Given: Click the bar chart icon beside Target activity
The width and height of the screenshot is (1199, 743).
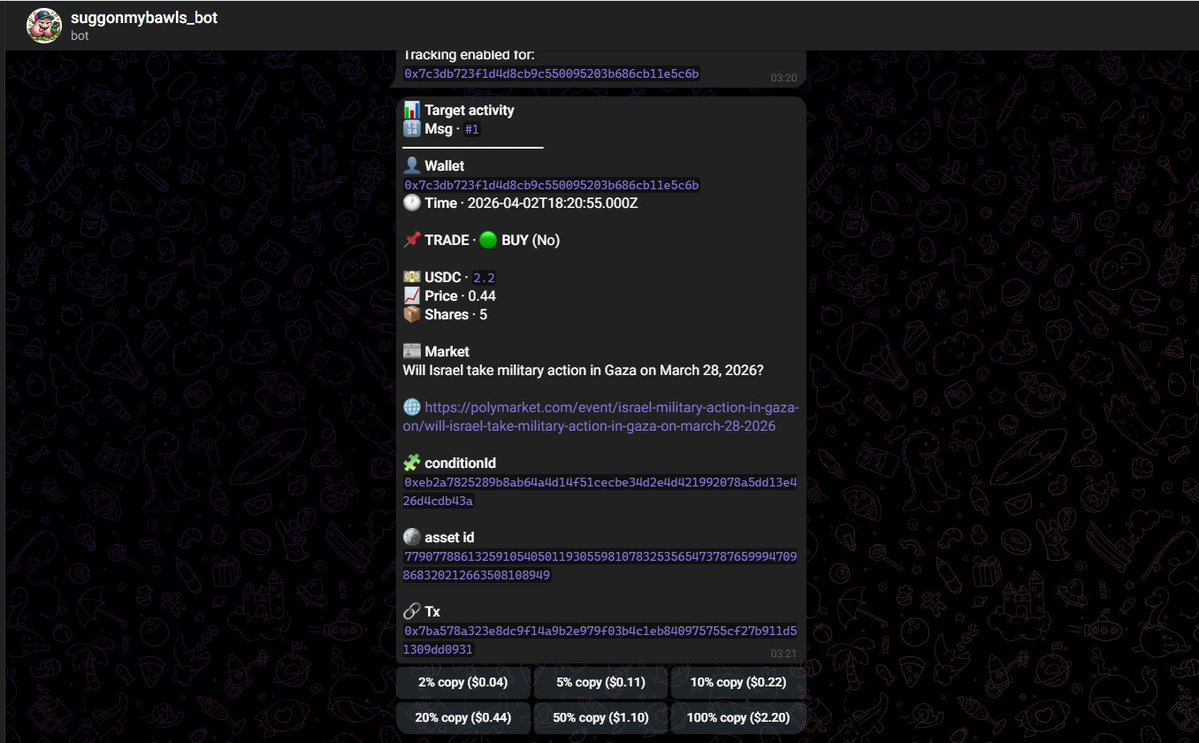Looking at the screenshot, I should click(411, 110).
